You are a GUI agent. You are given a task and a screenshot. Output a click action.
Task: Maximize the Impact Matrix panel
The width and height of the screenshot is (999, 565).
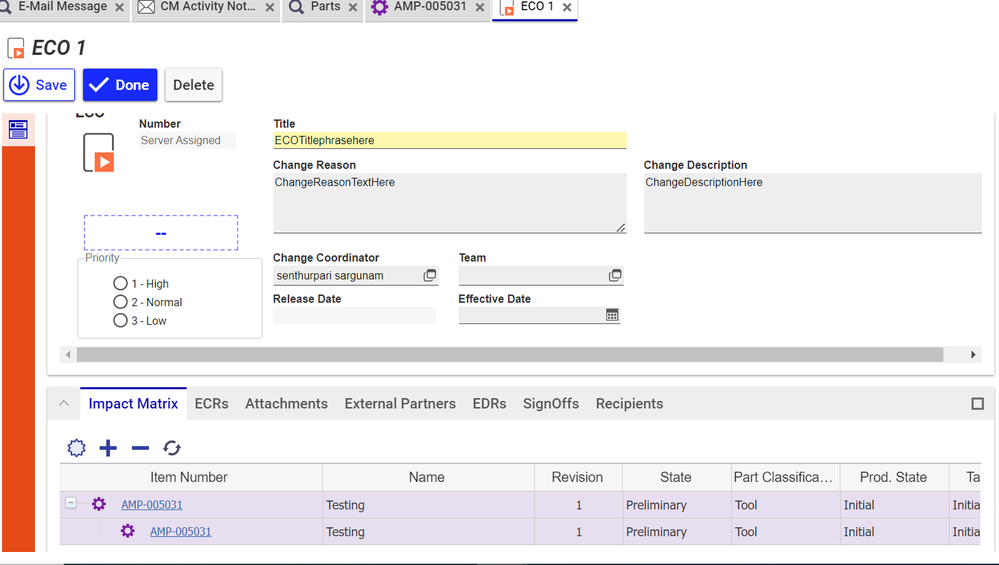(977, 404)
